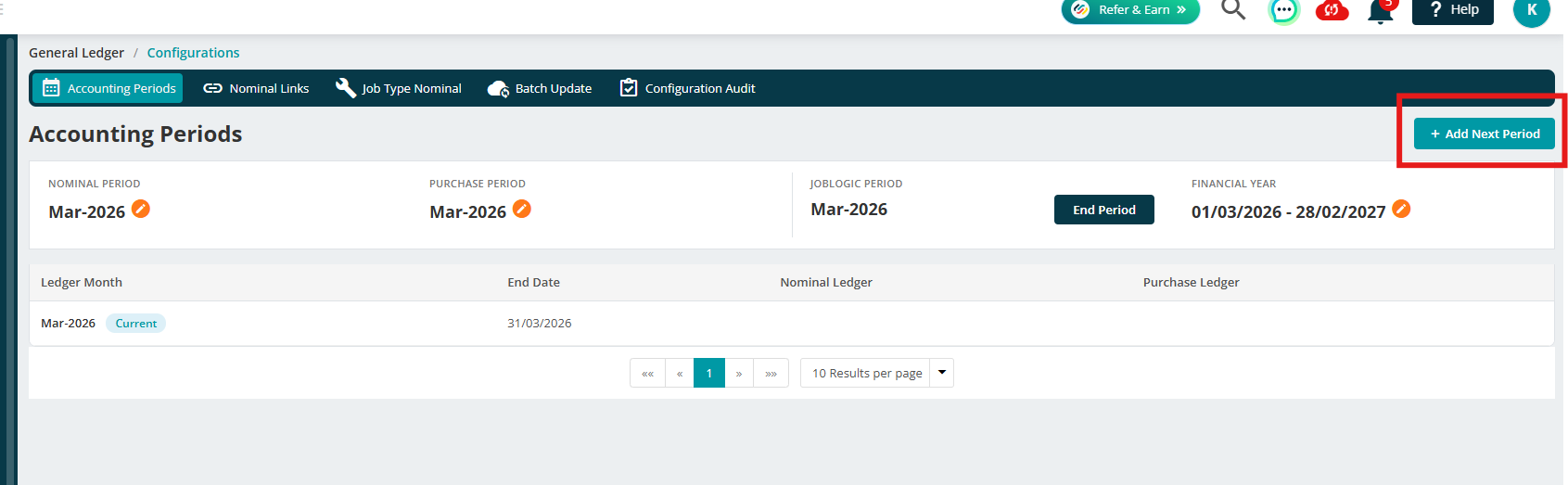Click the red cloud sync icon
Viewport: 1568px width, 485px height.
(x=1332, y=10)
